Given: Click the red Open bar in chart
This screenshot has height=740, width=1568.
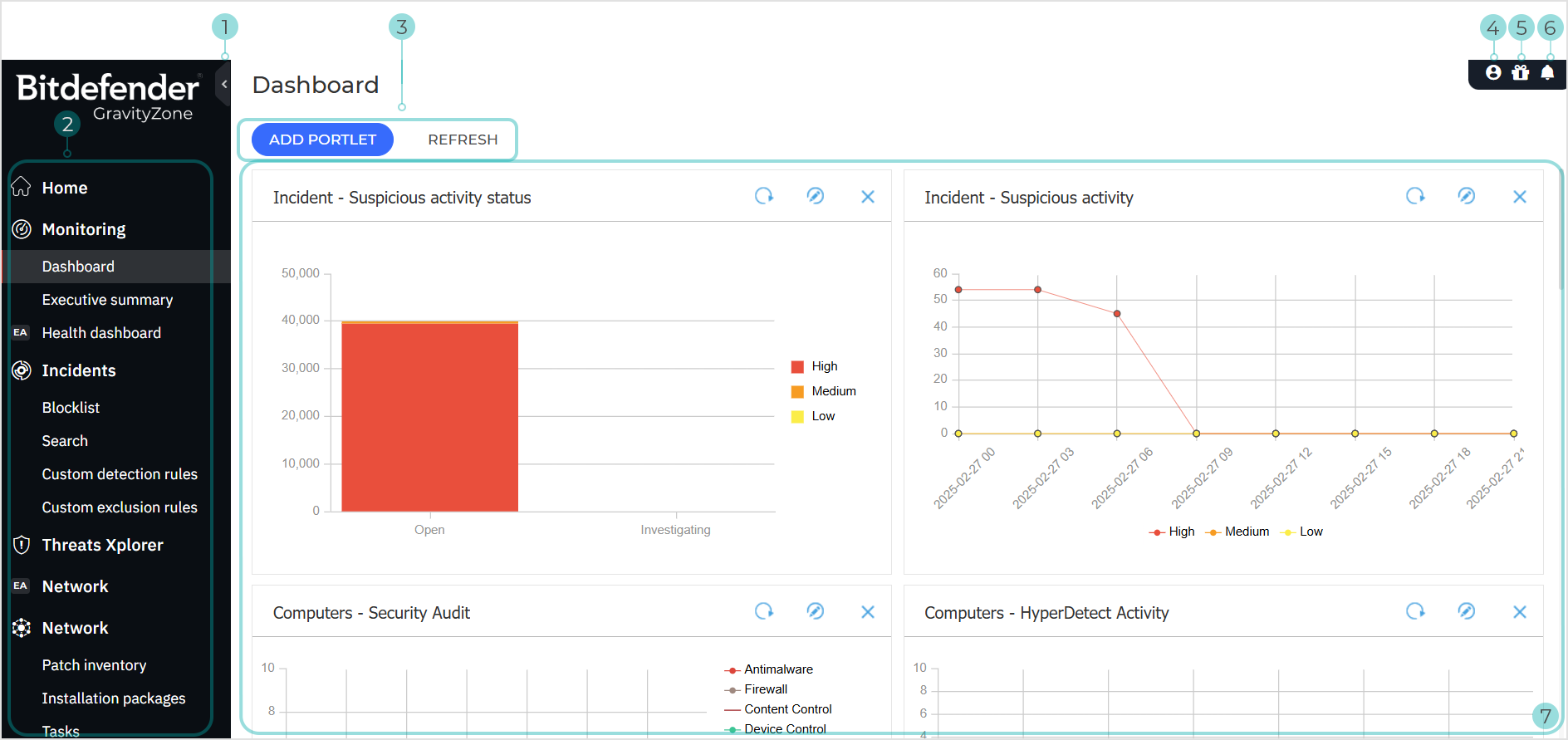Looking at the screenshot, I should click(429, 415).
